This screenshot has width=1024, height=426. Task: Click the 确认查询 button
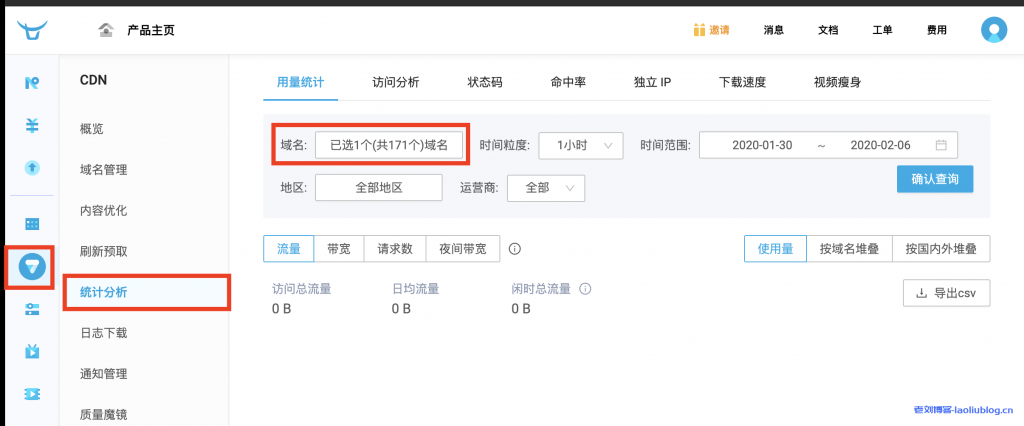coord(935,179)
